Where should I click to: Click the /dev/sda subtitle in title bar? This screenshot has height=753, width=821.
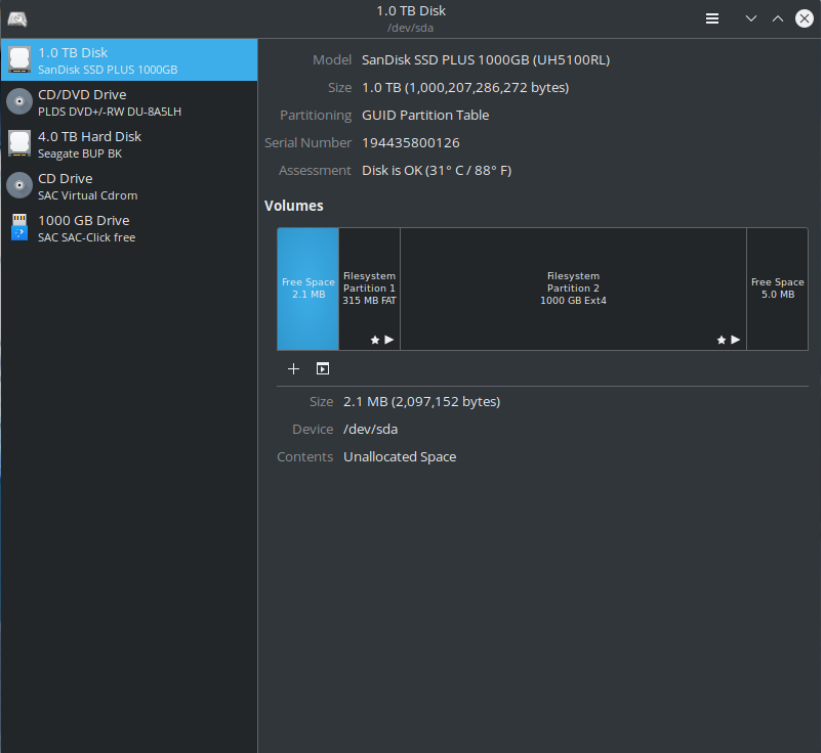click(x=410, y=28)
